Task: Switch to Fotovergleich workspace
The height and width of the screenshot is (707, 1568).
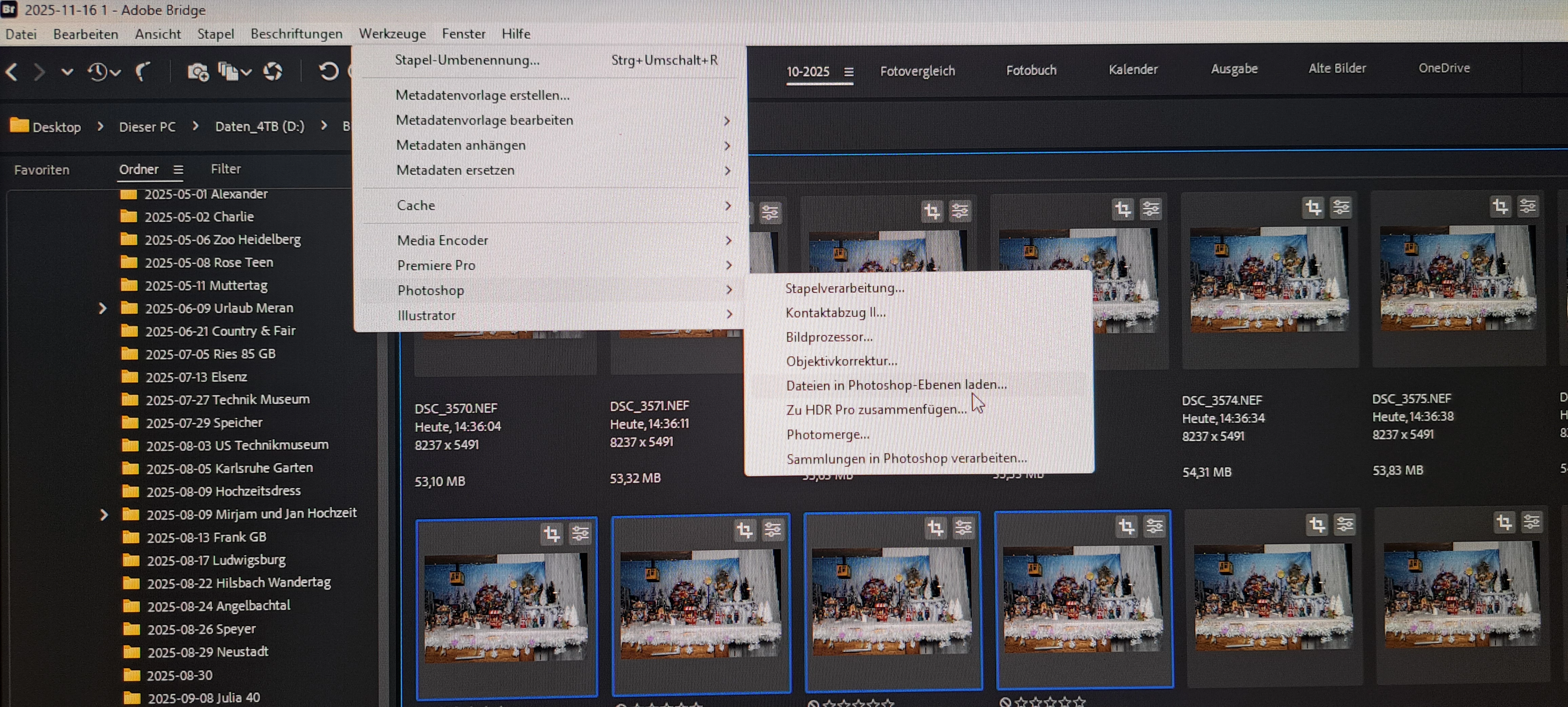Action: click(x=917, y=71)
